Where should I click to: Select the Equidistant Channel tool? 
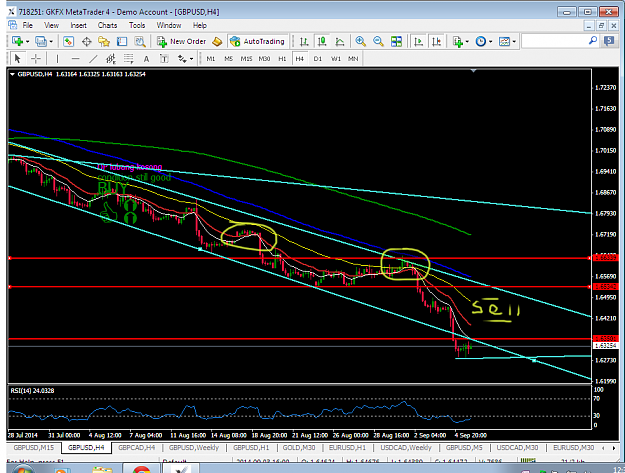[111, 59]
